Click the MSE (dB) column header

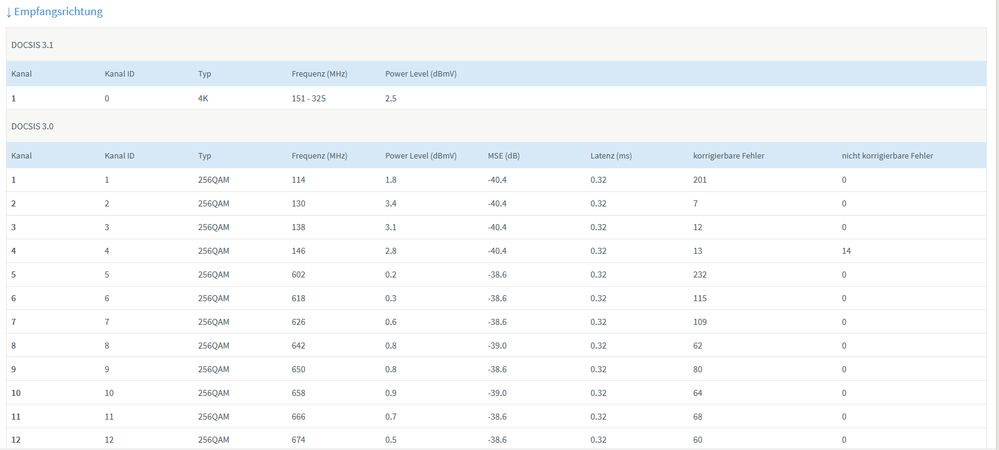pos(504,156)
